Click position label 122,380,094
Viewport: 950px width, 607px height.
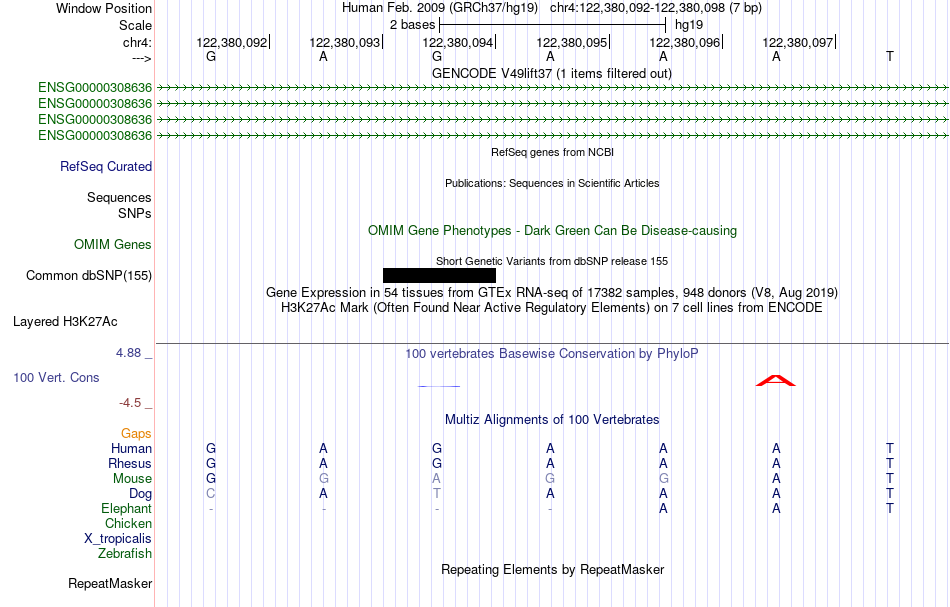pyautogui.click(x=457, y=42)
